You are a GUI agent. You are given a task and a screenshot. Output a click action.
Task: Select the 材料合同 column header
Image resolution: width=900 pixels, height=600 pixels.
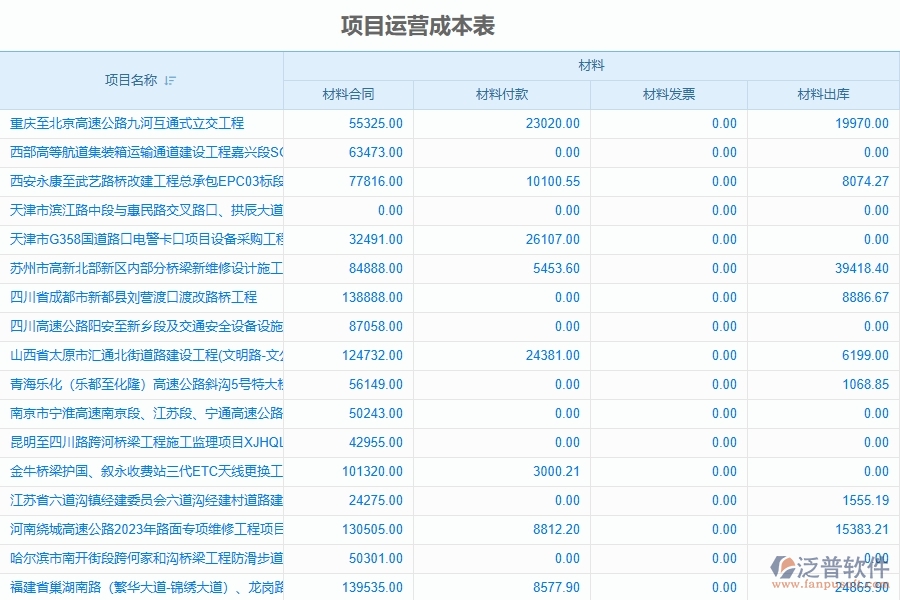coord(348,94)
